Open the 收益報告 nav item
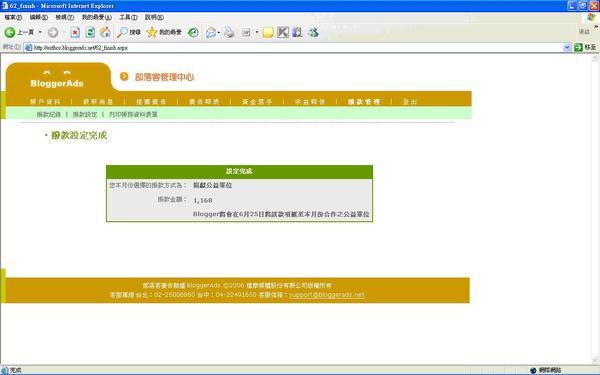Image resolution: width=600 pixels, height=375 pixels. tap(310, 101)
